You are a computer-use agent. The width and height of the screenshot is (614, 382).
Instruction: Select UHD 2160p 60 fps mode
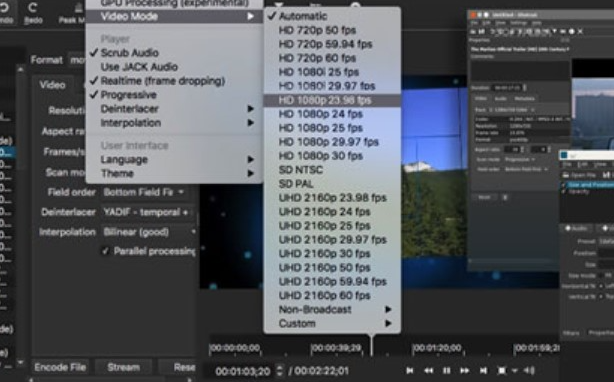pyautogui.click(x=332, y=296)
